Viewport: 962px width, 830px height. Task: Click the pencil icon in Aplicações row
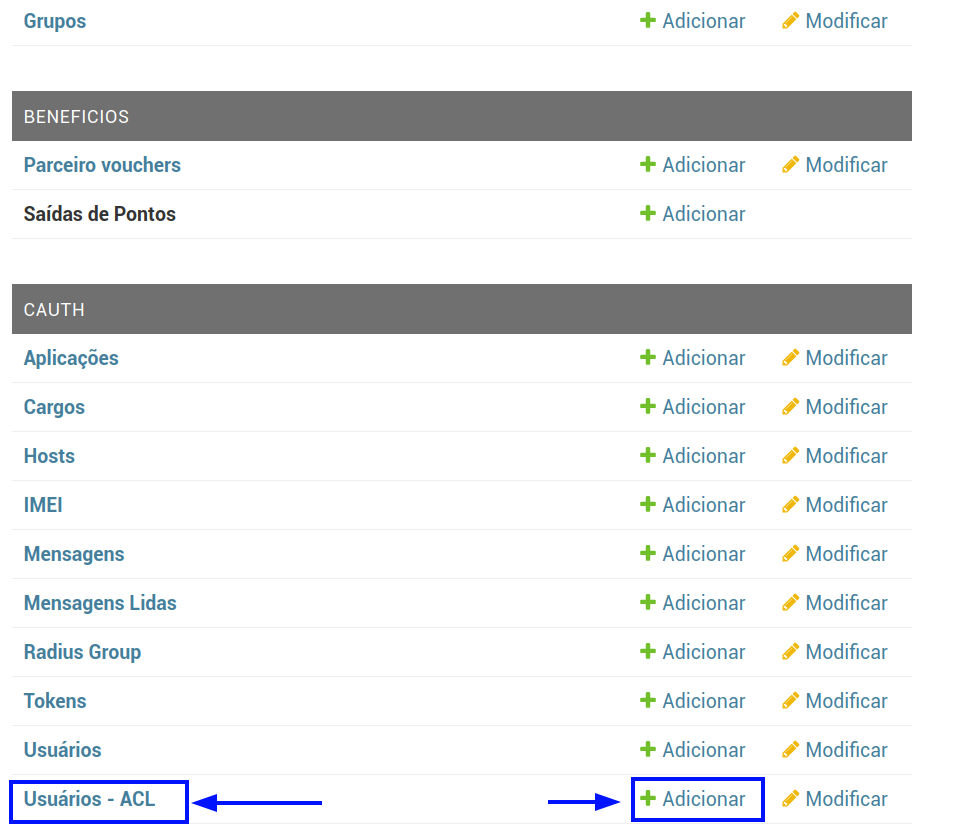coord(790,358)
